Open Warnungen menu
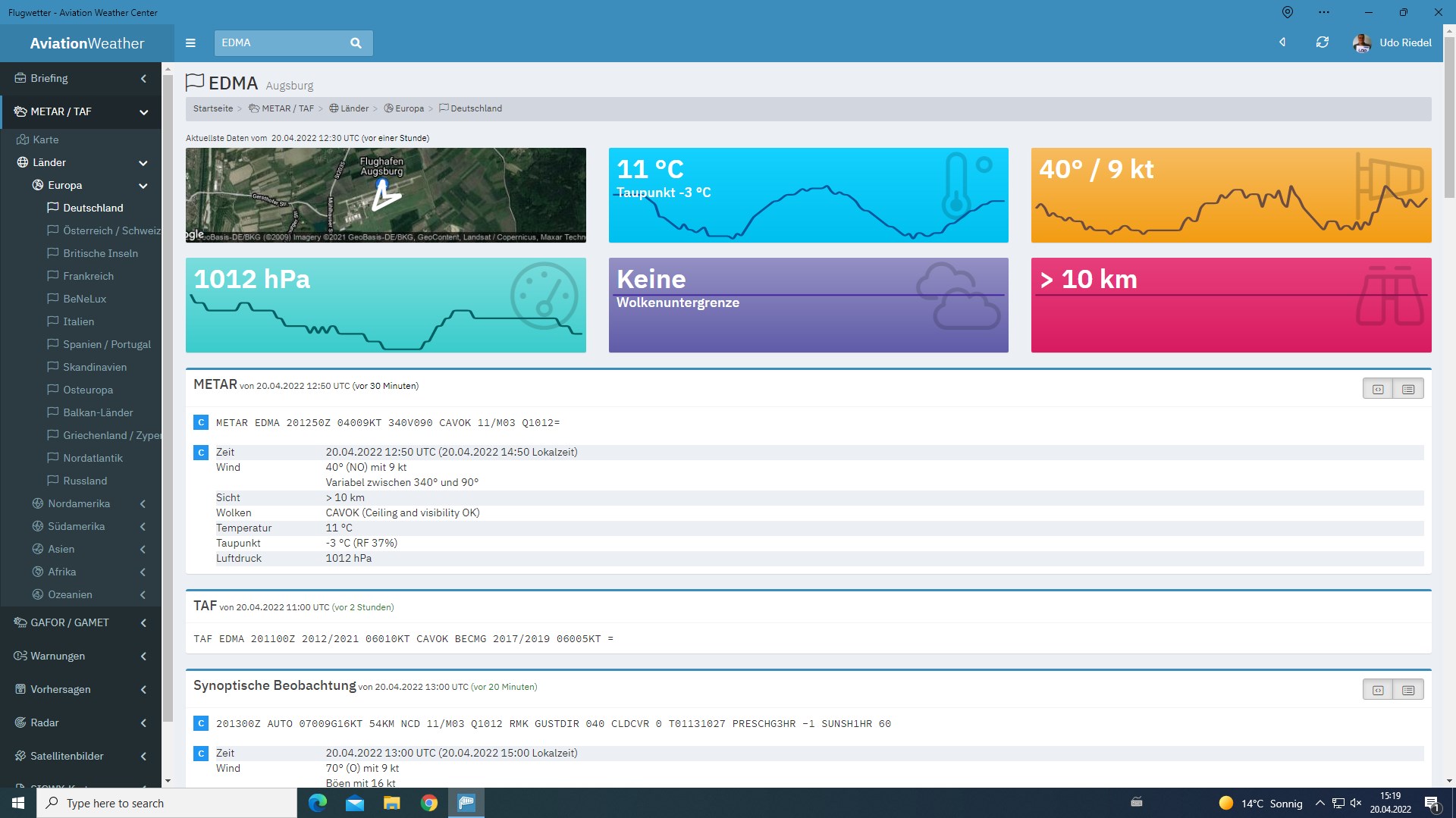This screenshot has width=1456, height=818. [80, 656]
